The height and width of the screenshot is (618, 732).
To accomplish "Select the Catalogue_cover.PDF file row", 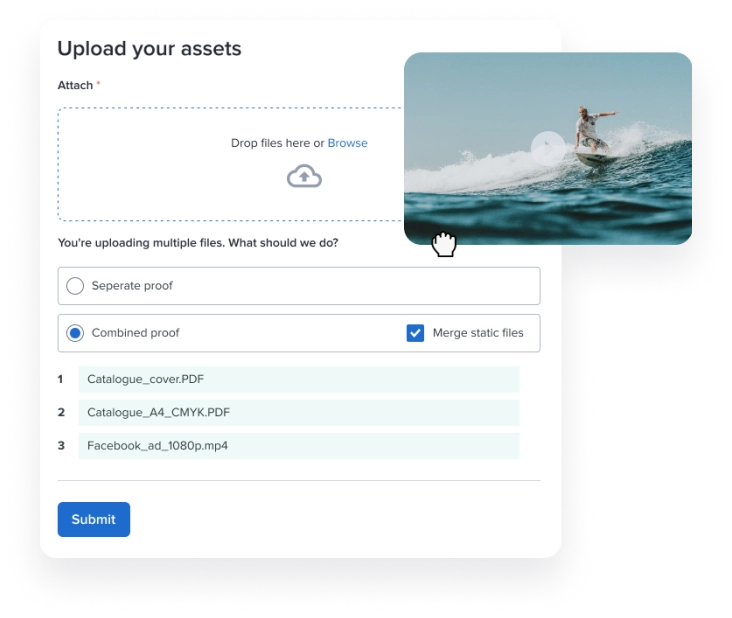I will point(299,379).
